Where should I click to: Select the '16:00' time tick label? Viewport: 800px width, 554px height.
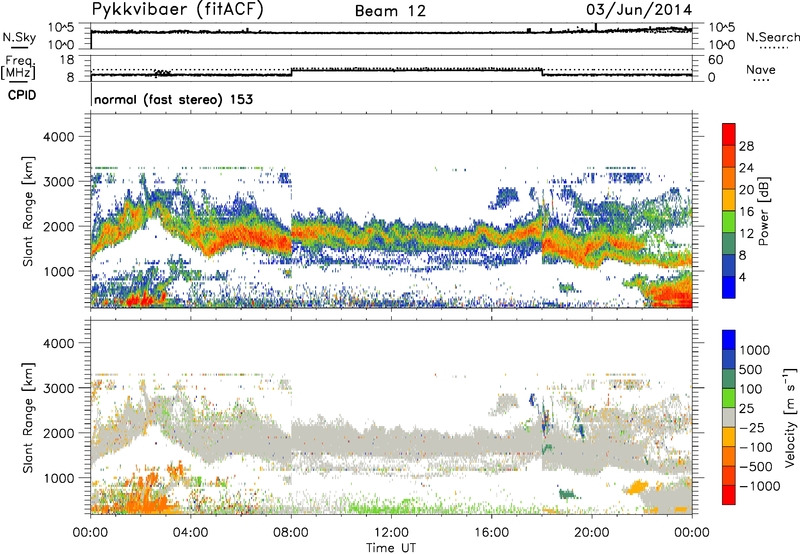[x=491, y=533]
